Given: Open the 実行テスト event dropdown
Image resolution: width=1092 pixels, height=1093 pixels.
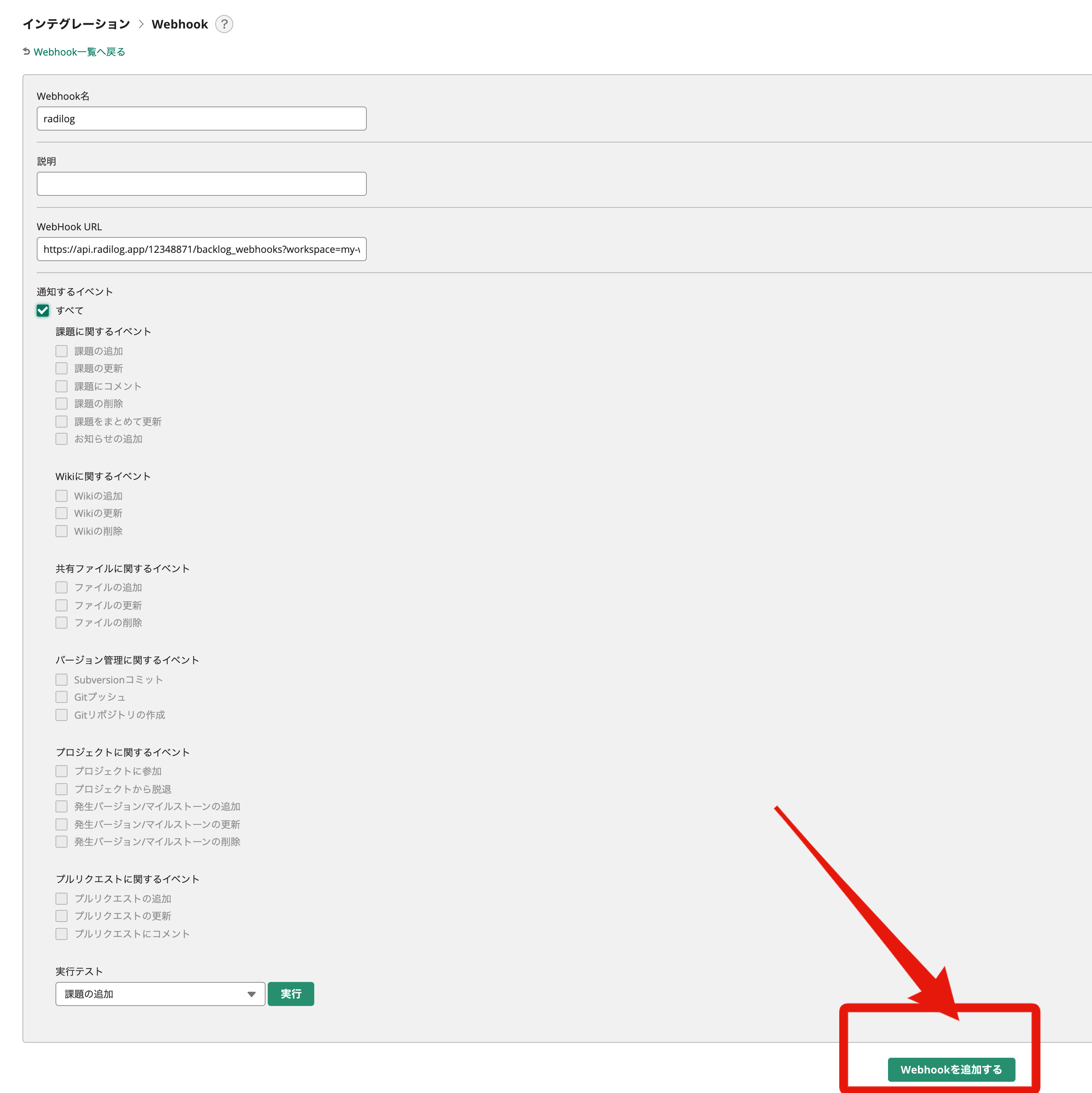Looking at the screenshot, I should click(x=160, y=994).
